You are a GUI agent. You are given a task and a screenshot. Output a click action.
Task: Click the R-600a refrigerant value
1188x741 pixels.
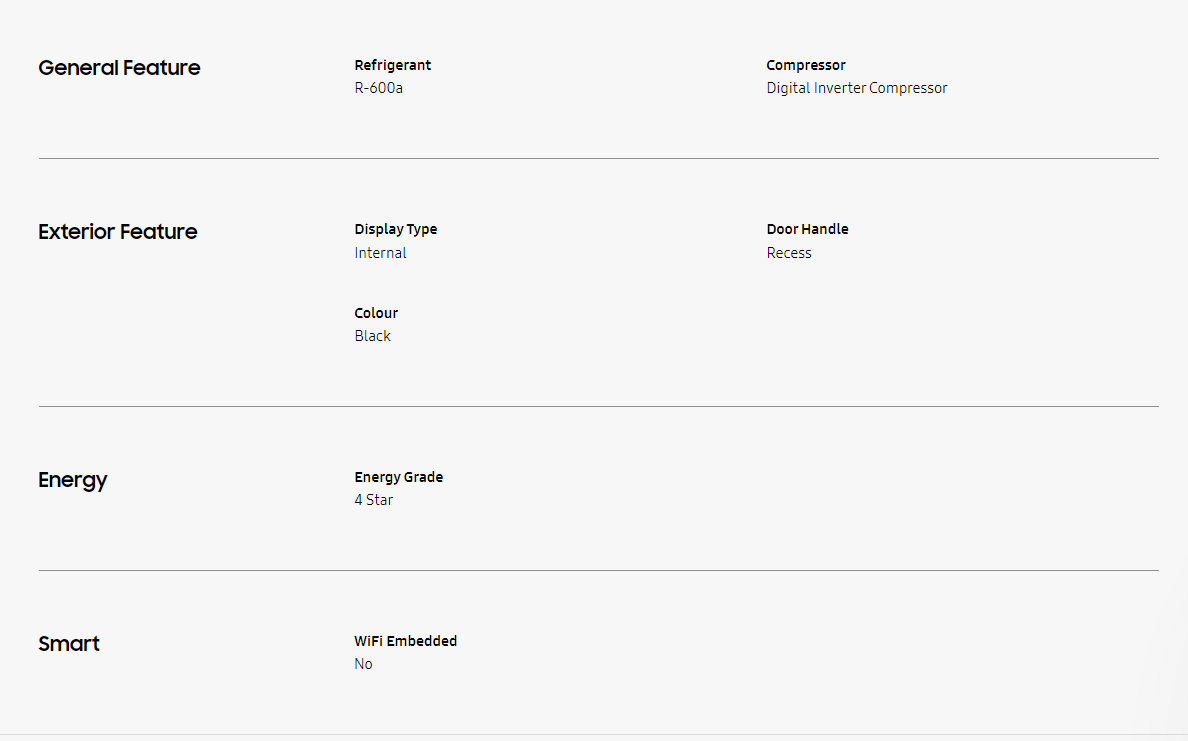point(379,88)
